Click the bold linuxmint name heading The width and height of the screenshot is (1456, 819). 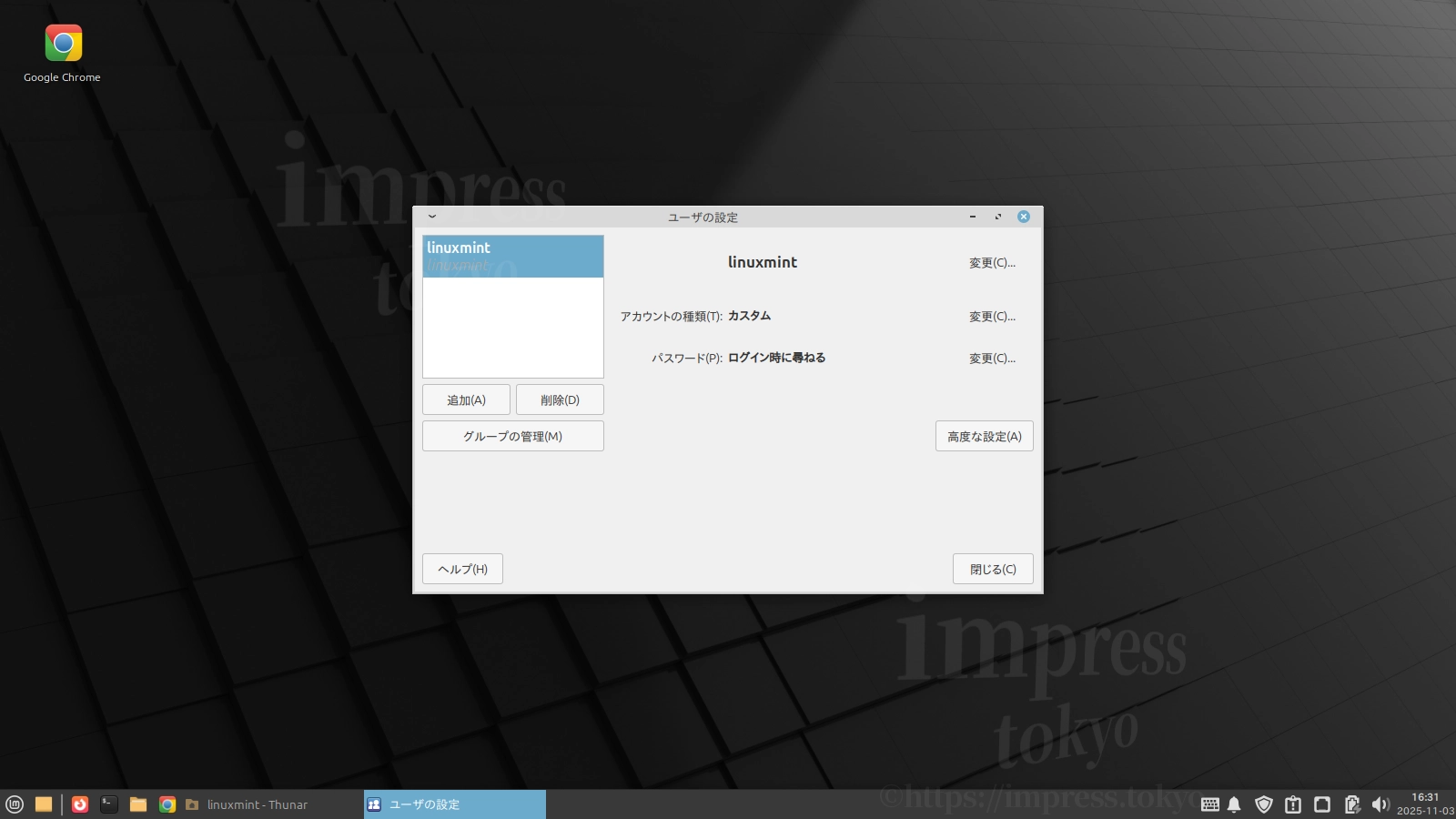763,262
